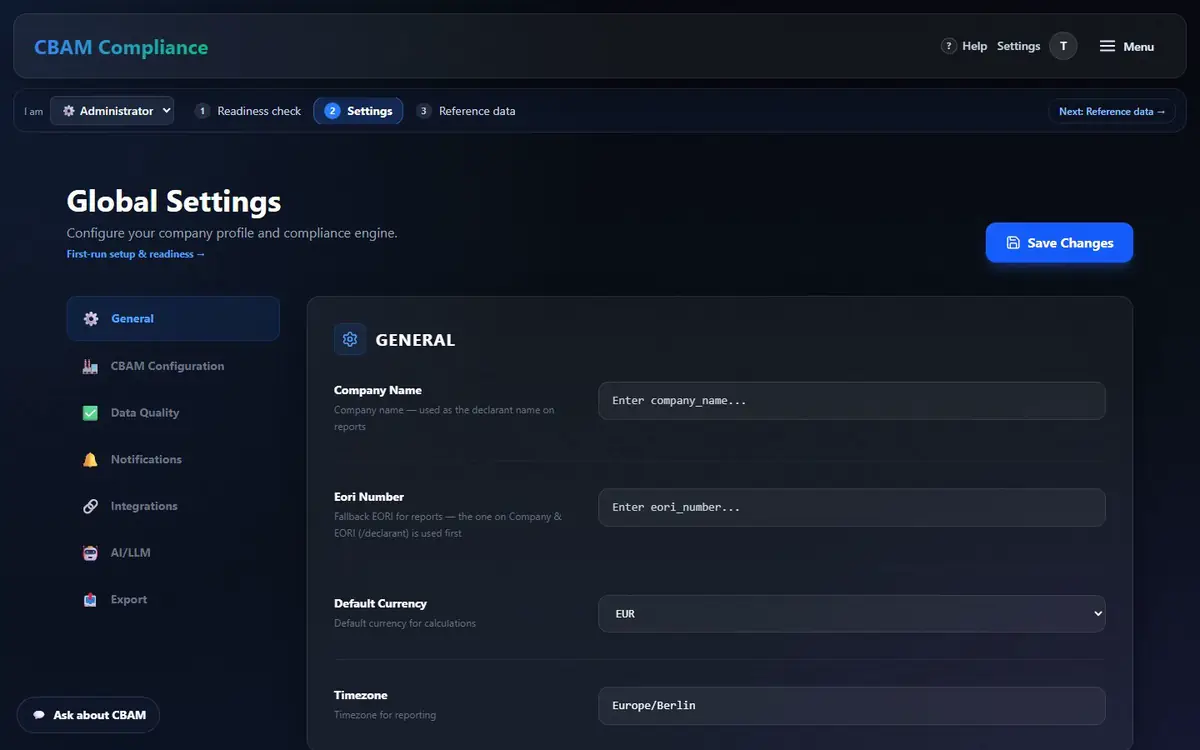
Task: Save changes with the blue button
Action: coord(1059,243)
